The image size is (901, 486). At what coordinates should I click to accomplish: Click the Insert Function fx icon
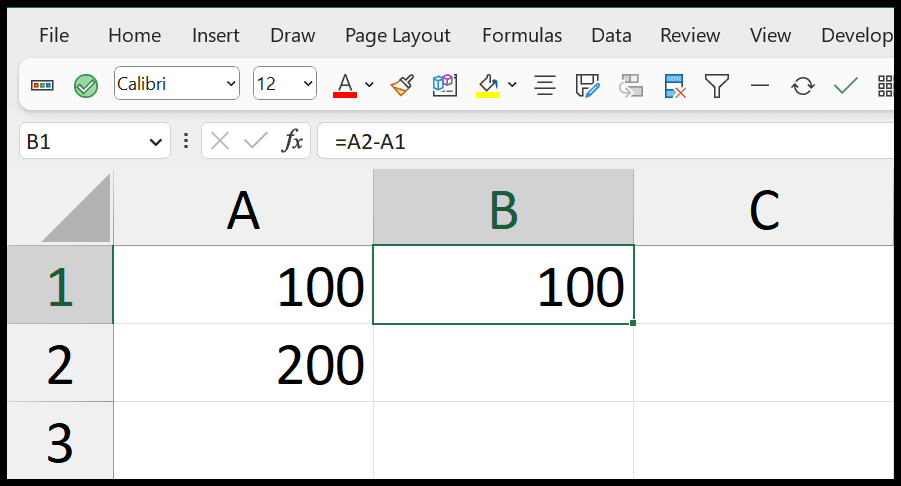point(292,141)
